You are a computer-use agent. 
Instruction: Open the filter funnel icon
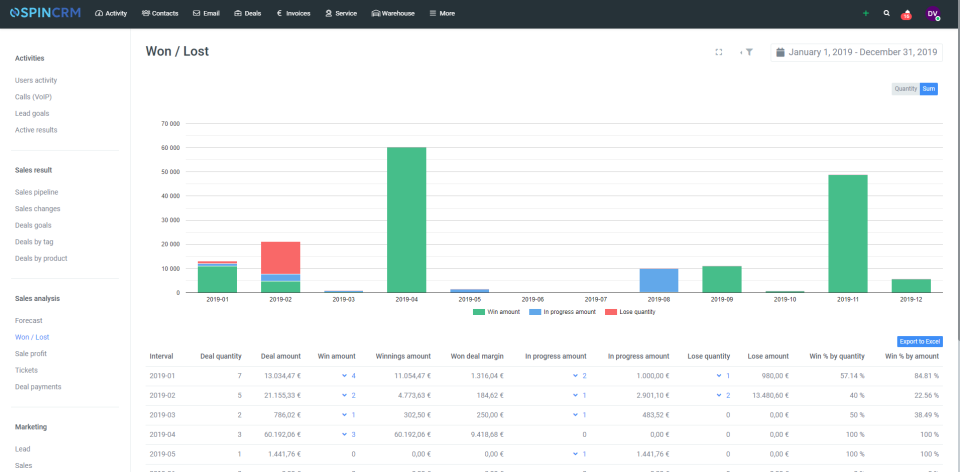click(749, 52)
